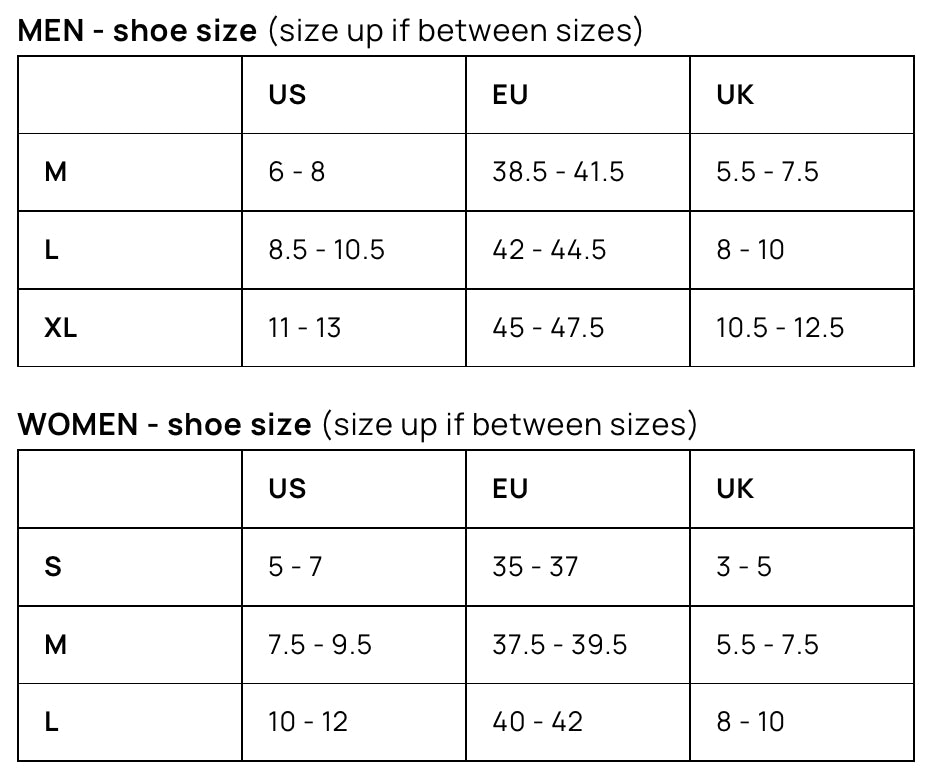Click men's US 6 - 8 cell

[297, 172]
